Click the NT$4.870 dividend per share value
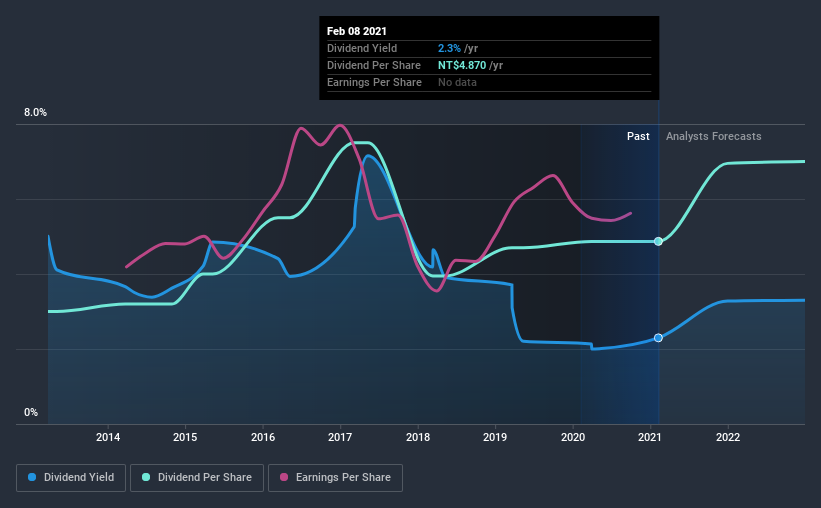 click(462, 65)
